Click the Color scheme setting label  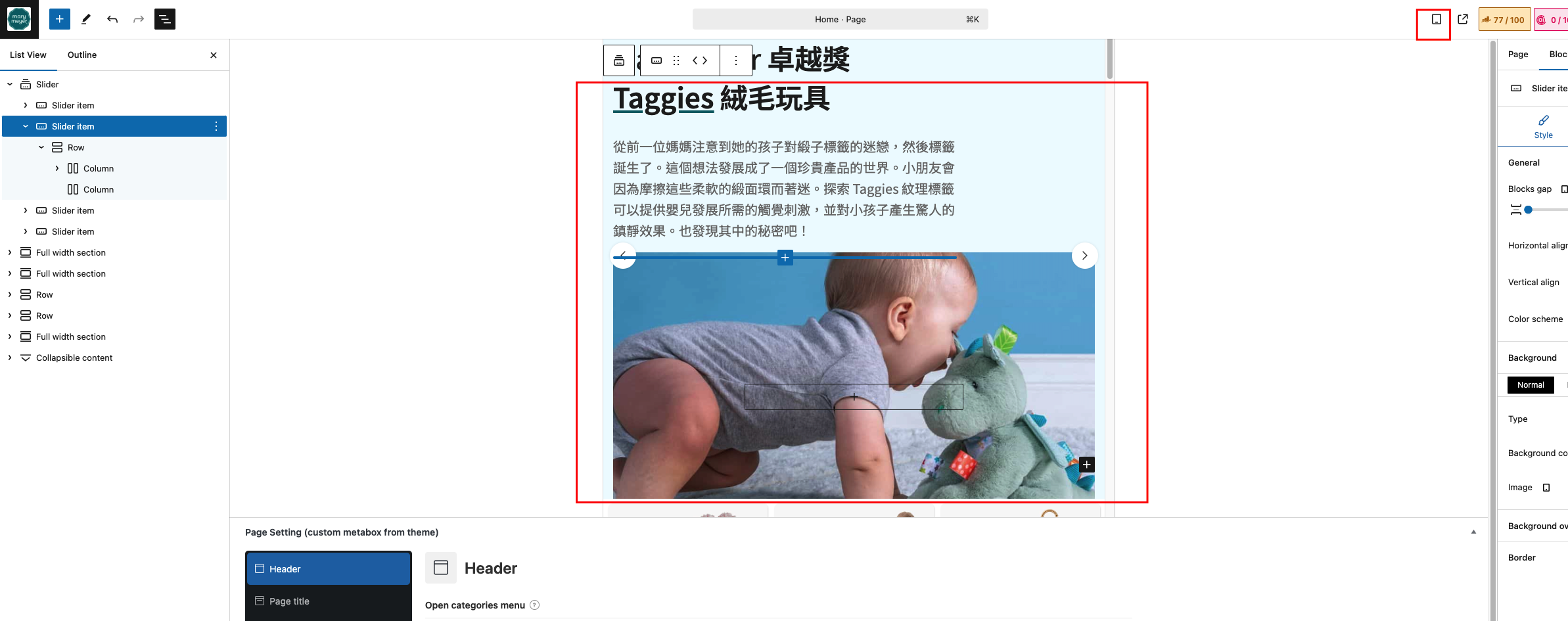click(1535, 319)
